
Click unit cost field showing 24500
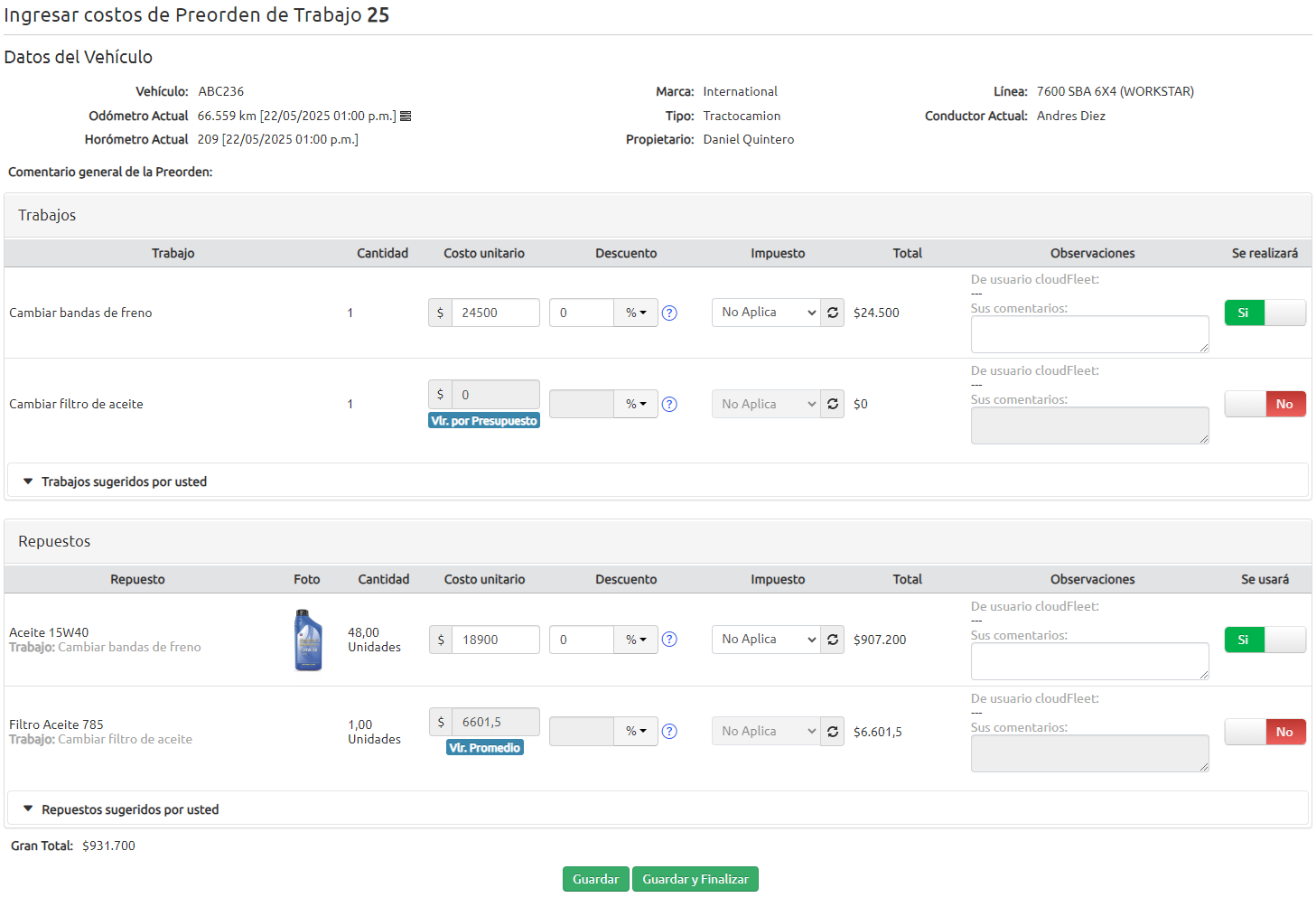pos(495,313)
